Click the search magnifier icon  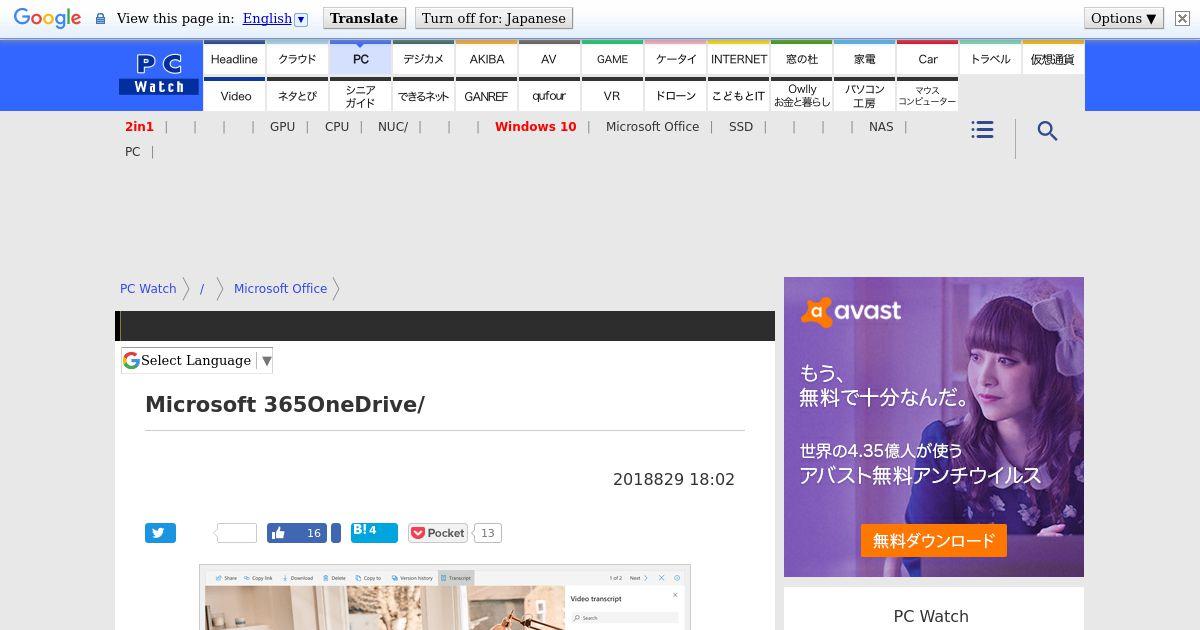click(x=1047, y=131)
